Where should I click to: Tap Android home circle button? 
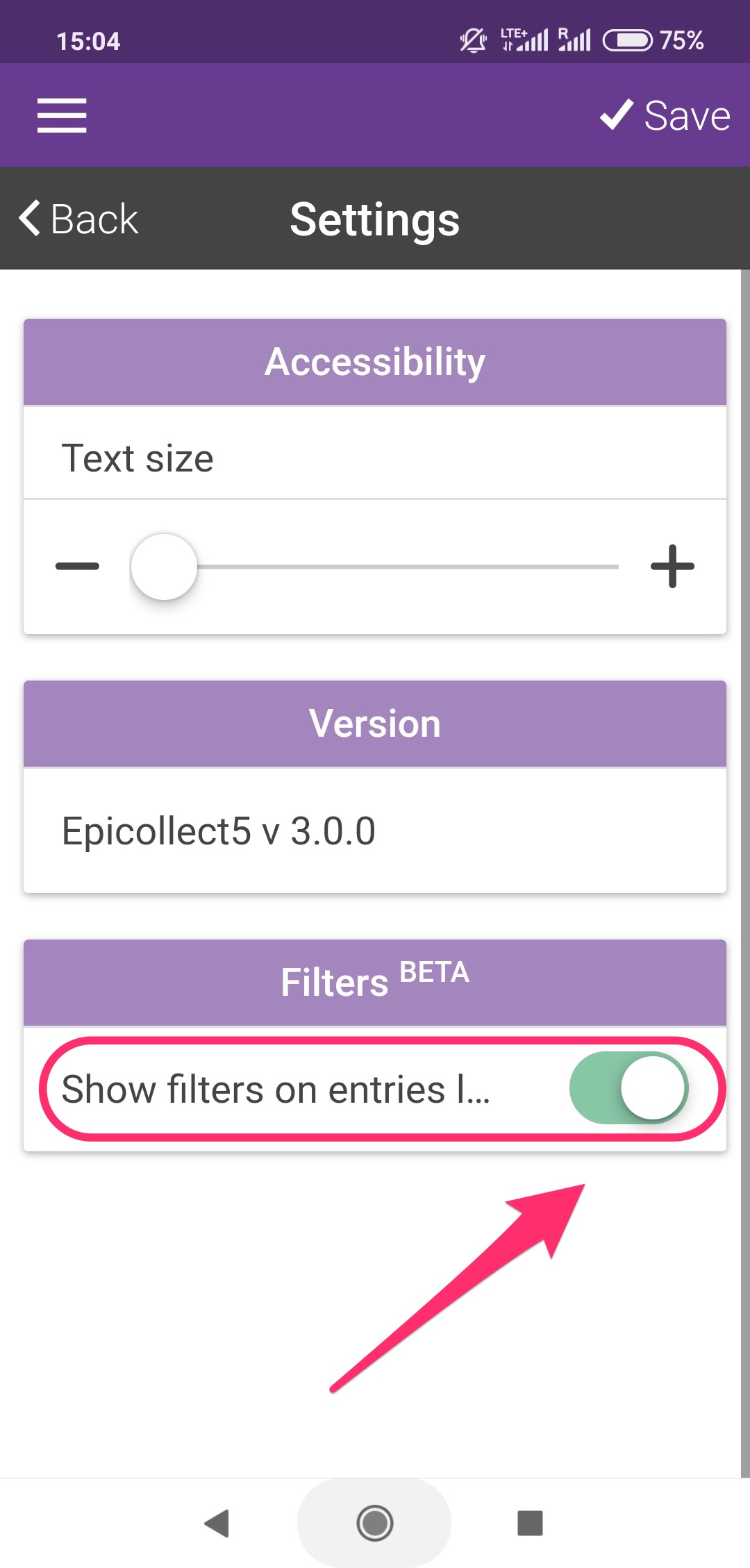pyautogui.click(x=375, y=1523)
